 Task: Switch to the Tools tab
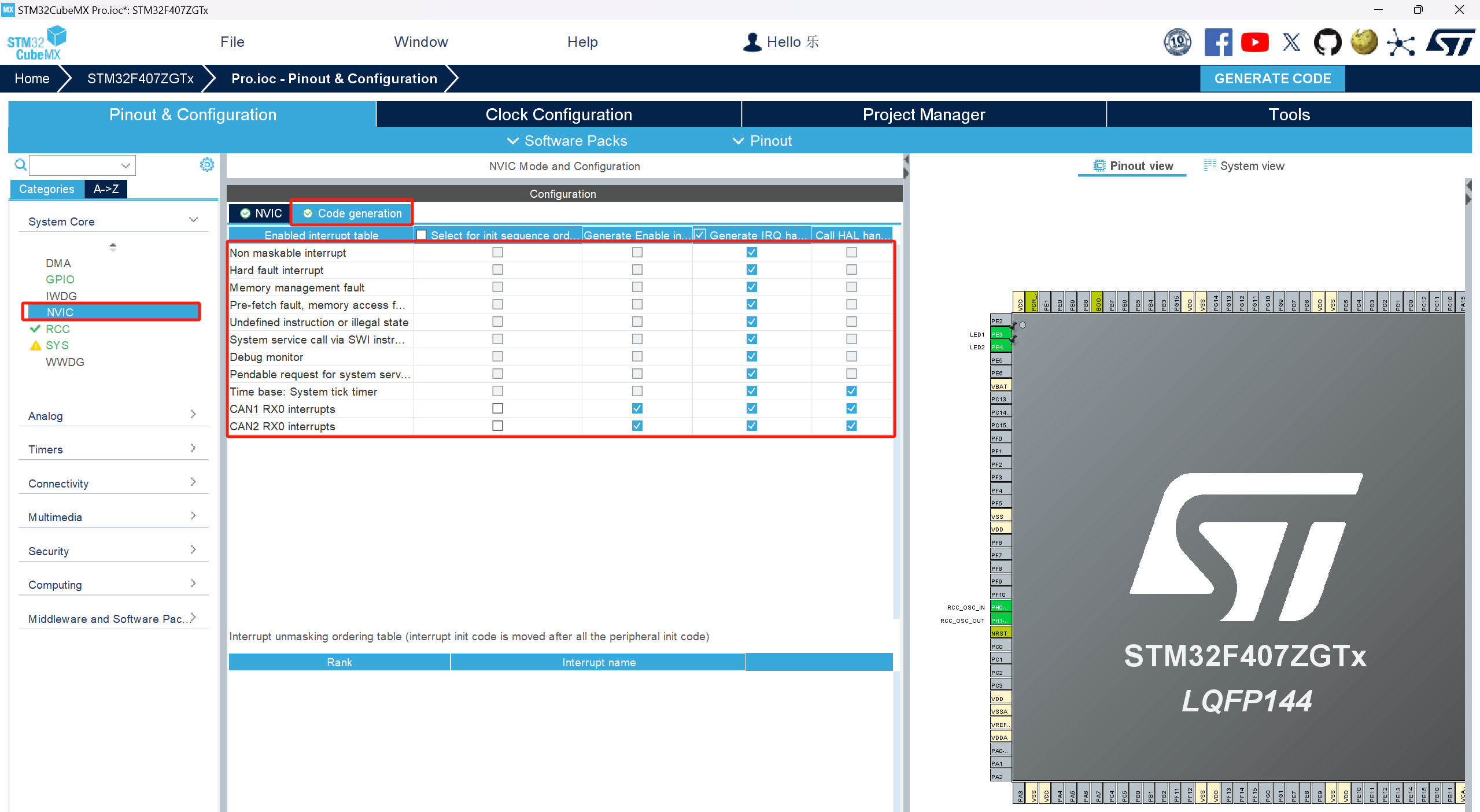click(1289, 115)
